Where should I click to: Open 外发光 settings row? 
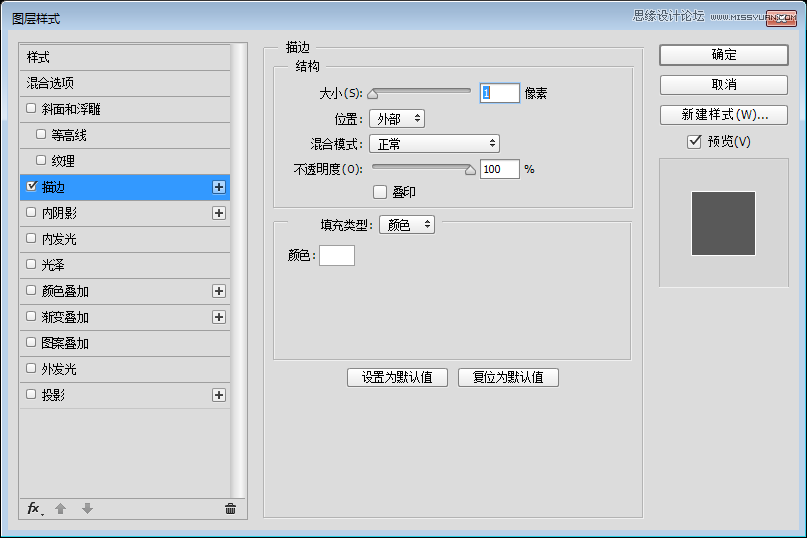coord(125,369)
